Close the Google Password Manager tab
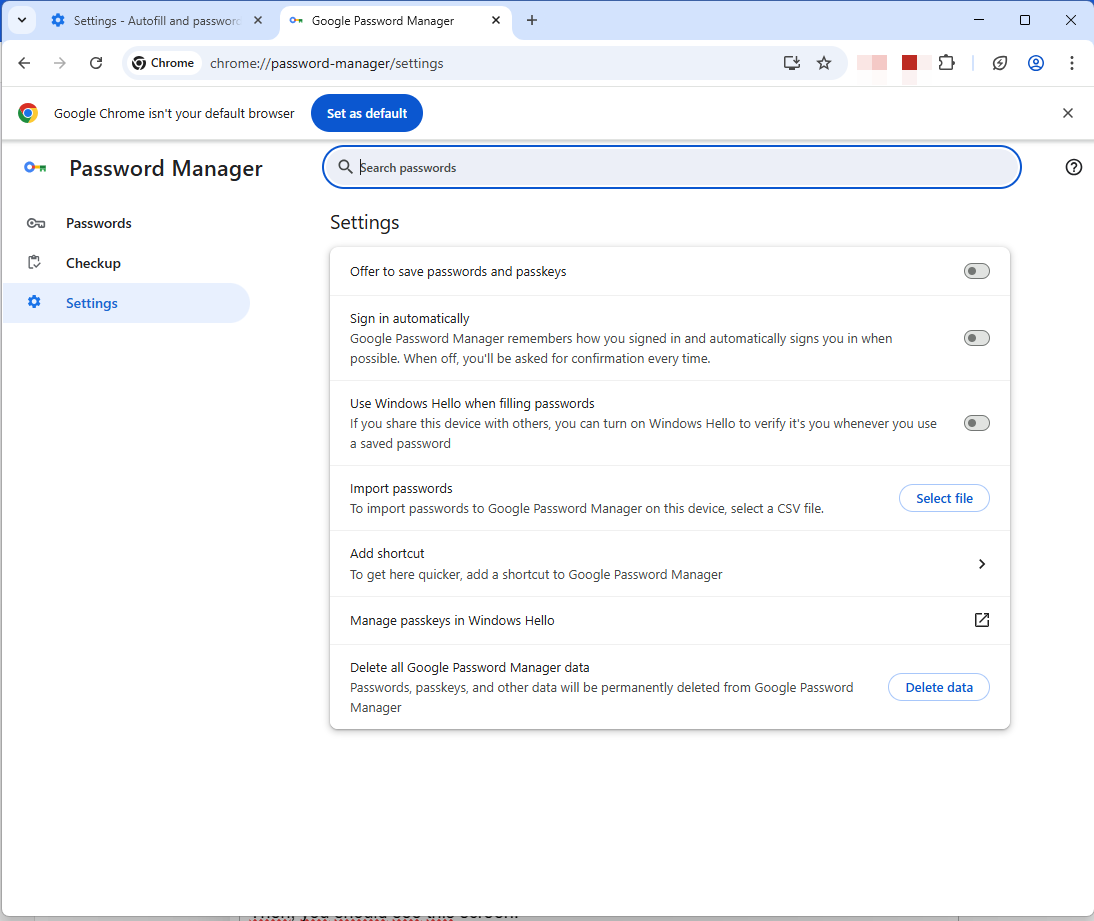The height and width of the screenshot is (921, 1094). point(496,20)
